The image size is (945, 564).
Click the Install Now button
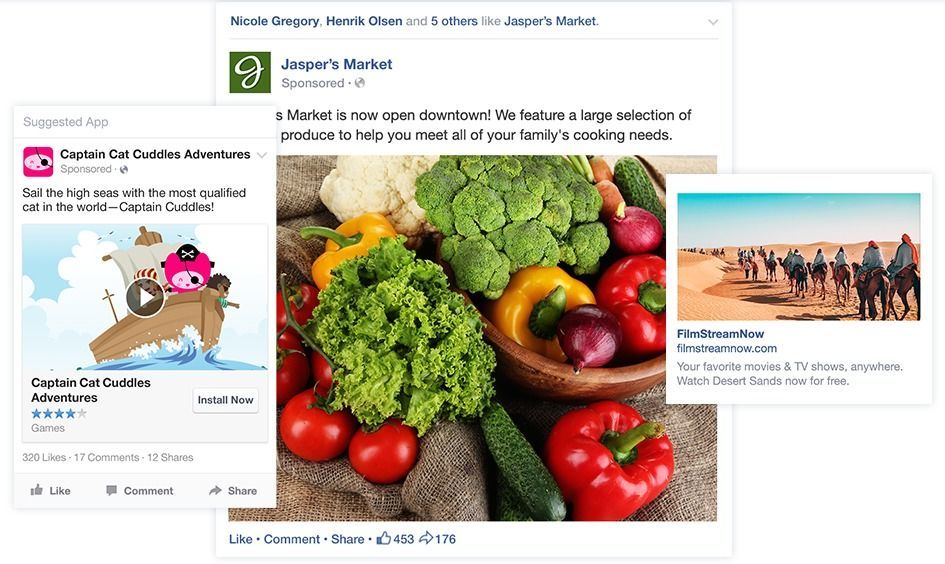click(x=225, y=400)
